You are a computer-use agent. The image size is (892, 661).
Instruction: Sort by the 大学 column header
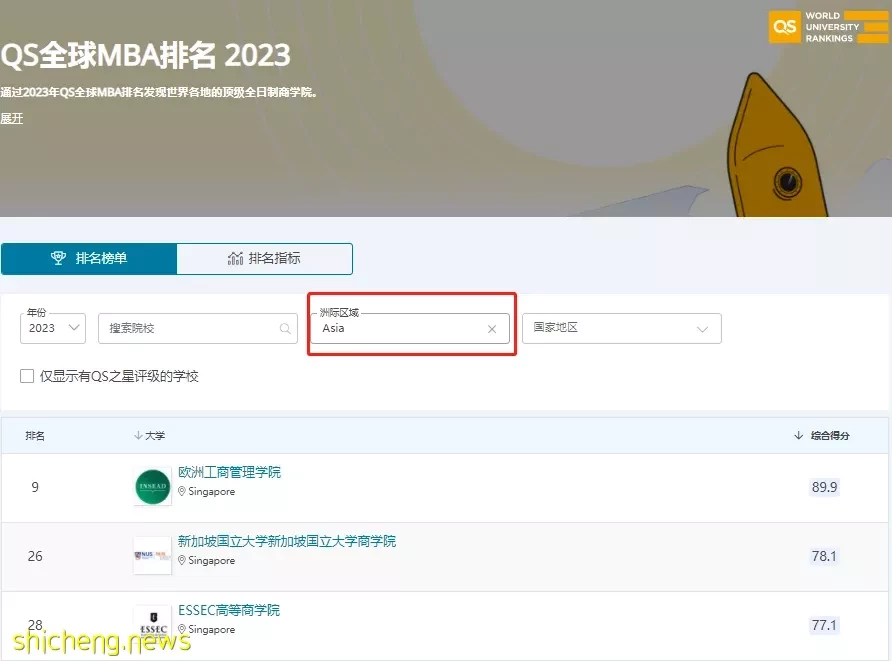[x=150, y=436]
